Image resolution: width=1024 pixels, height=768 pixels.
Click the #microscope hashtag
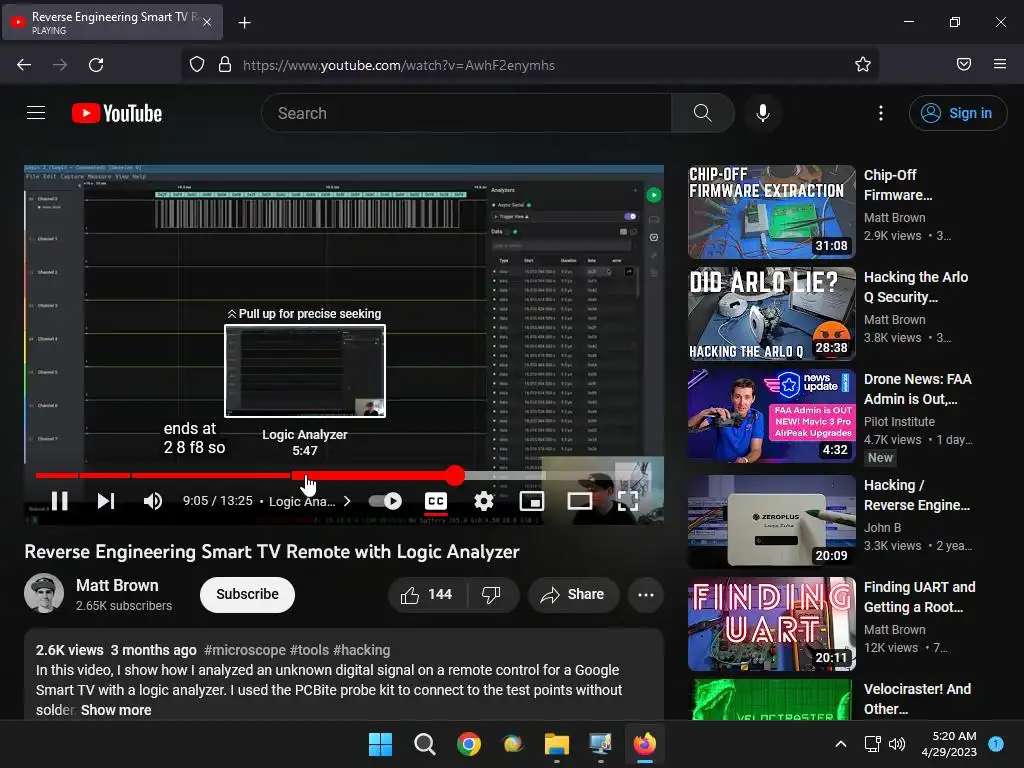[245, 650]
